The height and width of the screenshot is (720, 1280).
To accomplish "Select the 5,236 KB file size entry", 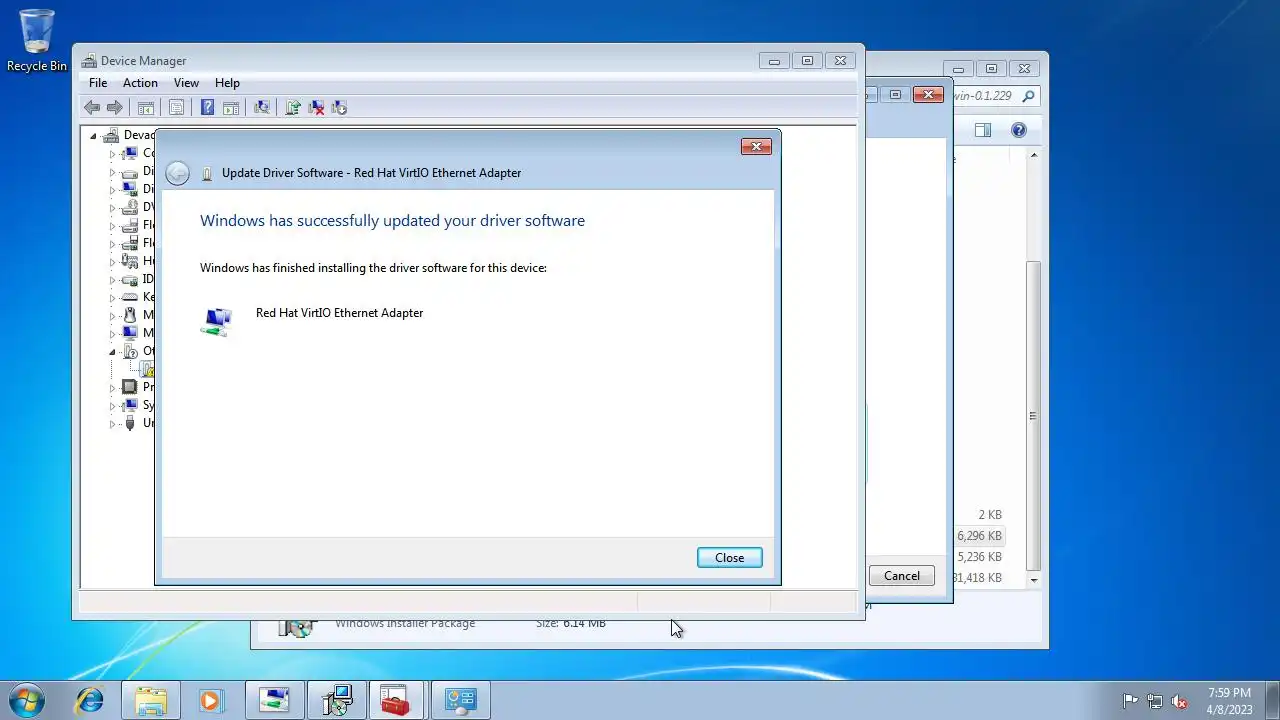I will pyautogui.click(x=979, y=557).
